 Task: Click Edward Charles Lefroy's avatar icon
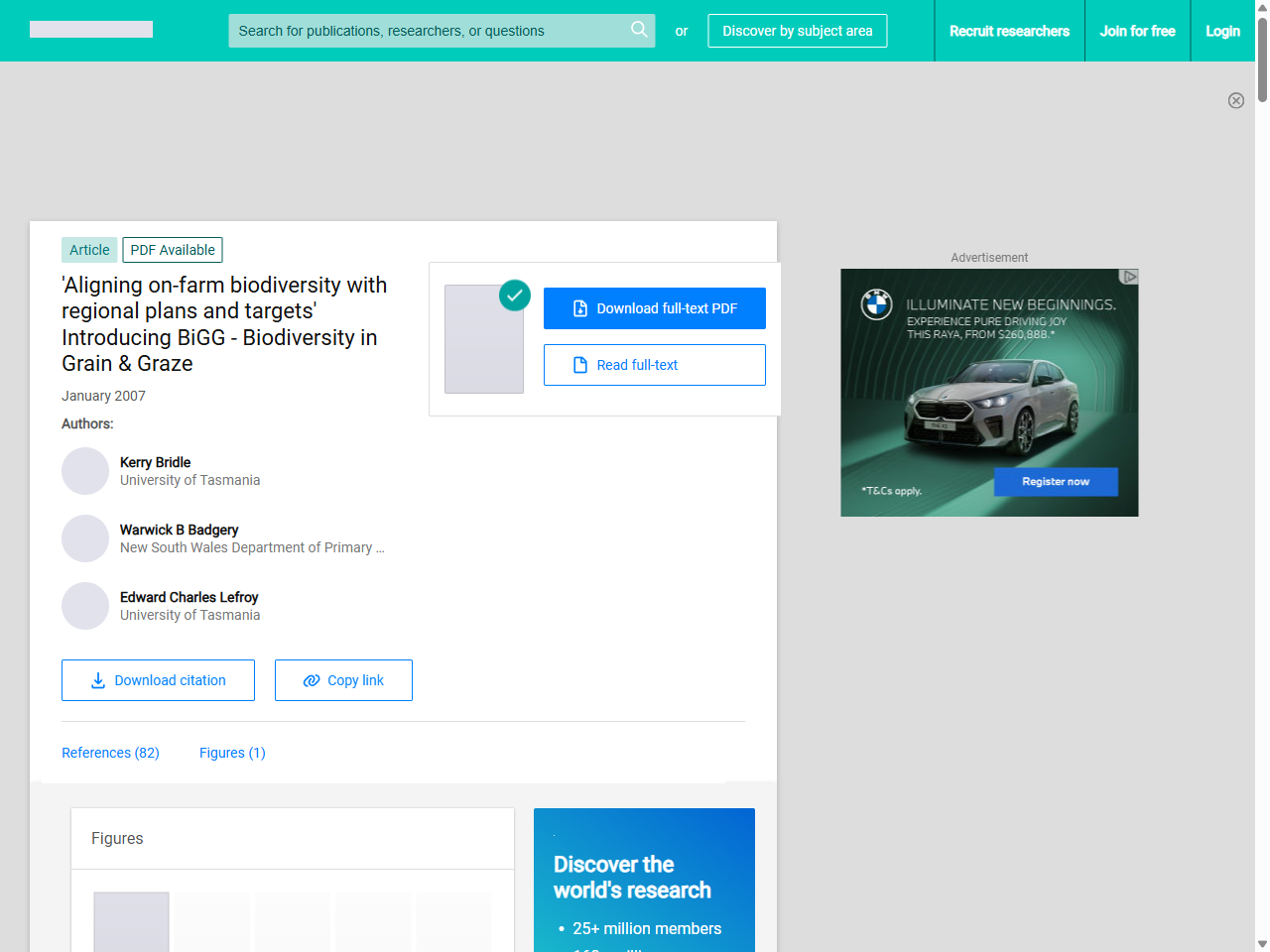tap(85, 606)
